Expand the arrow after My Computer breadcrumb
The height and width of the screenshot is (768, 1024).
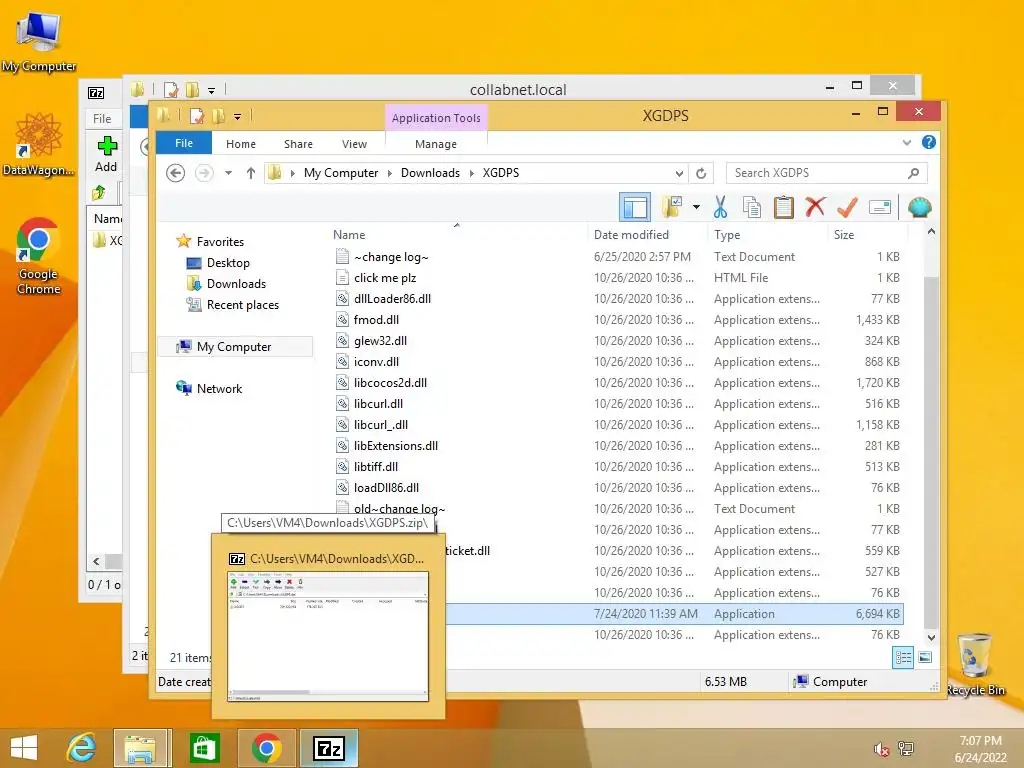coord(390,173)
